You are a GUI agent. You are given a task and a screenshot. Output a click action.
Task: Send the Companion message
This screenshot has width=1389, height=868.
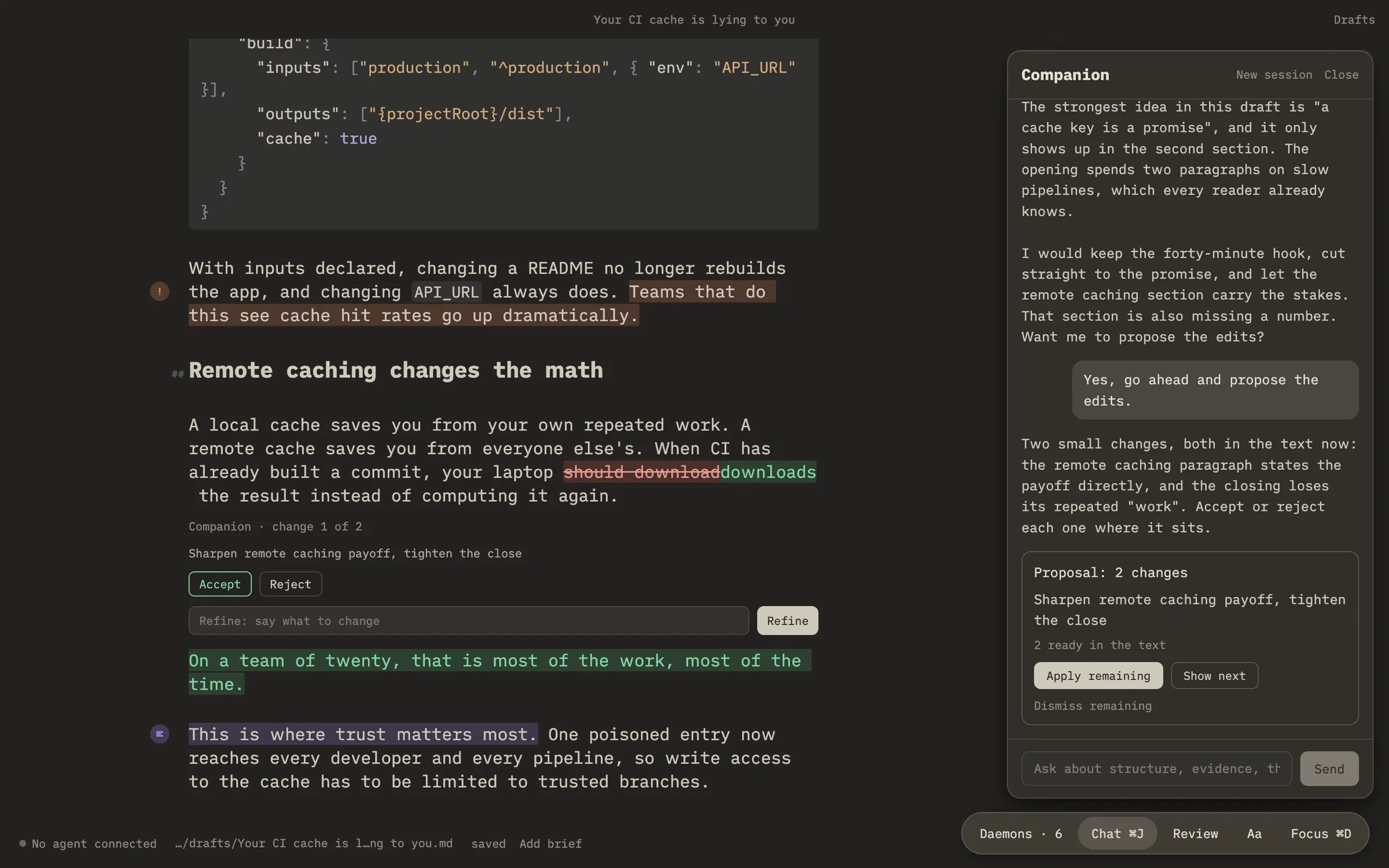(x=1329, y=768)
